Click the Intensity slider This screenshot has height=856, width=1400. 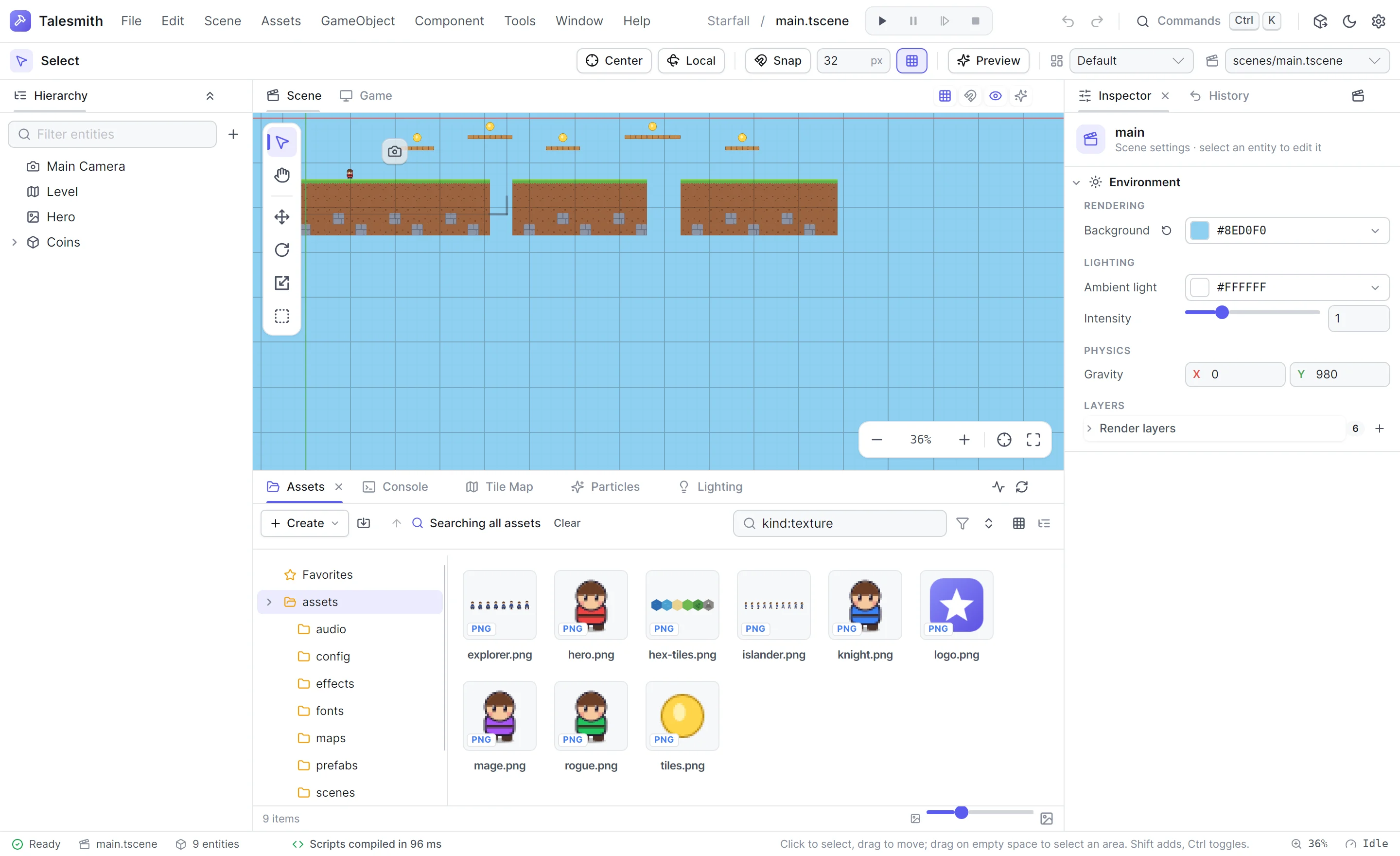pyautogui.click(x=1252, y=313)
